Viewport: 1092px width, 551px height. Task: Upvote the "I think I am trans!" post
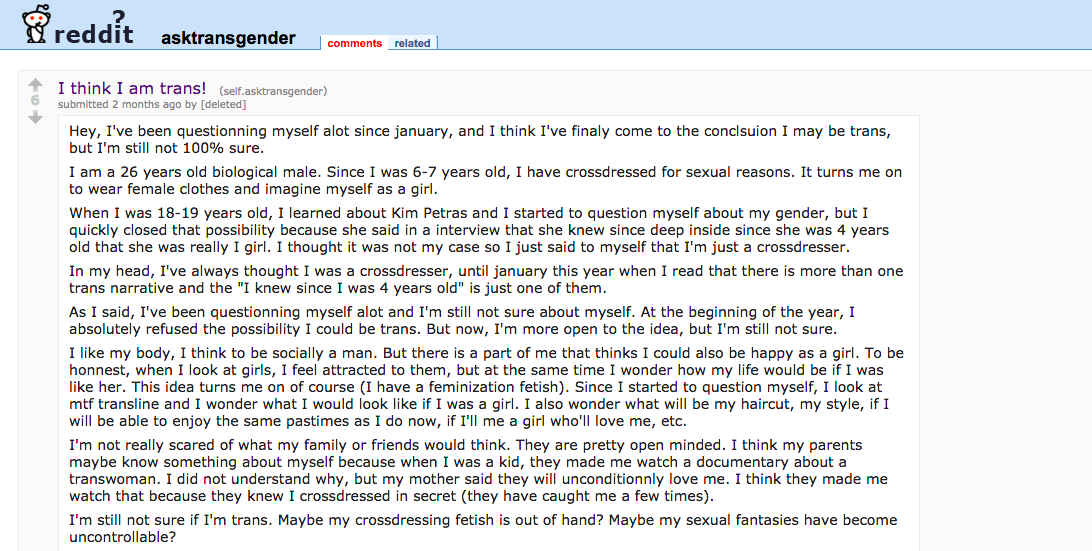35,84
